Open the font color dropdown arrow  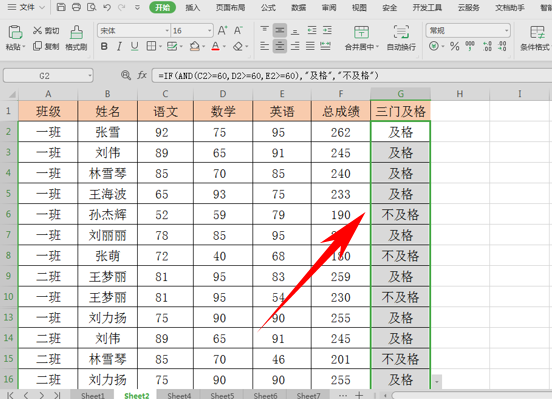click(224, 47)
